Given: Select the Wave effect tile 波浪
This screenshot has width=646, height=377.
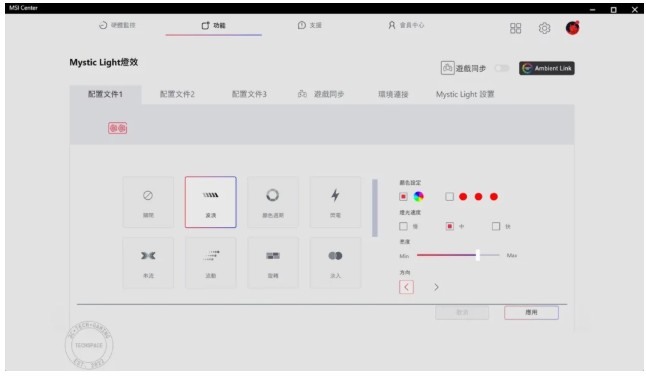Looking at the screenshot, I should (211, 202).
